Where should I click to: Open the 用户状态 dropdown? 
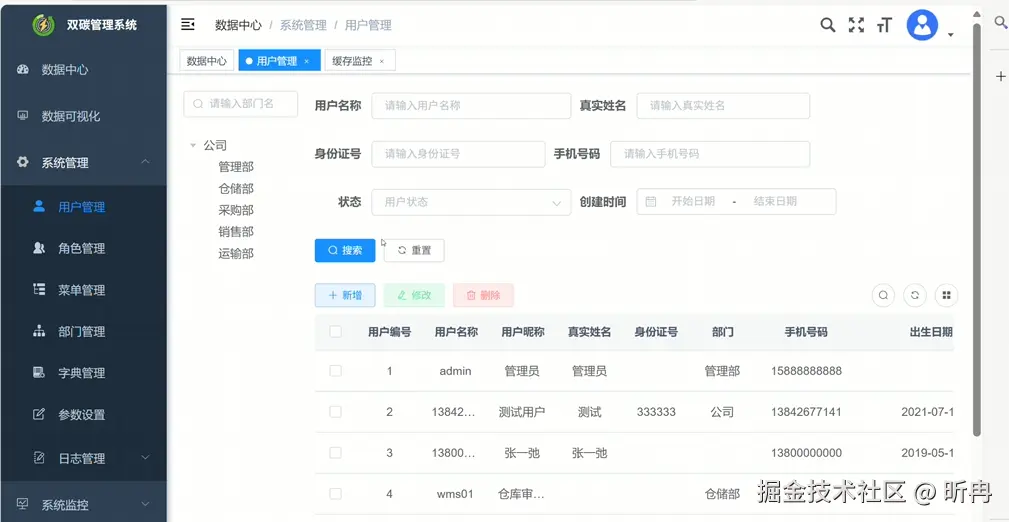pyautogui.click(x=471, y=201)
